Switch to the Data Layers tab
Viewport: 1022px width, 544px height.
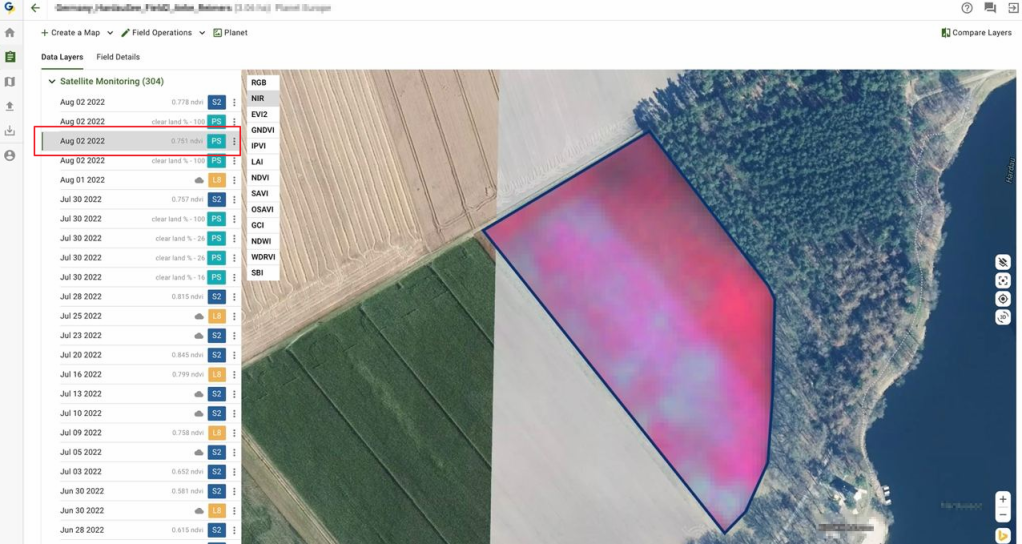(x=62, y=57)
